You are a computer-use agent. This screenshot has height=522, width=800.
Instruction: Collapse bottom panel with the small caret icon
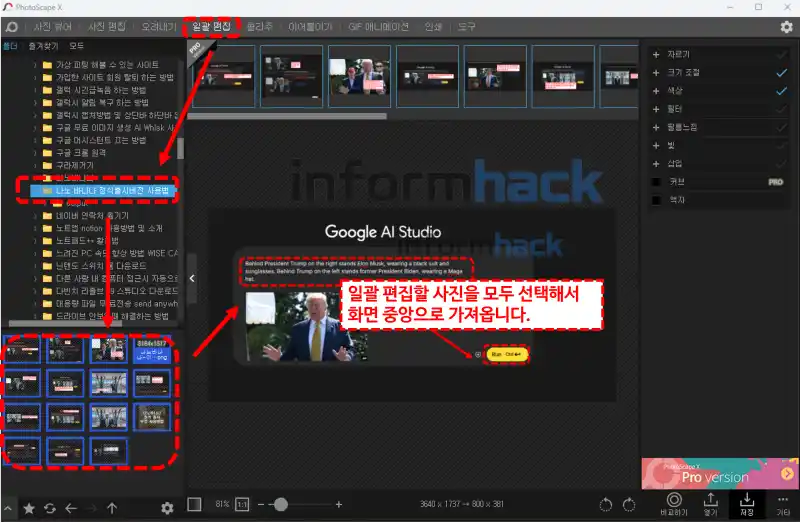[8, 508]
